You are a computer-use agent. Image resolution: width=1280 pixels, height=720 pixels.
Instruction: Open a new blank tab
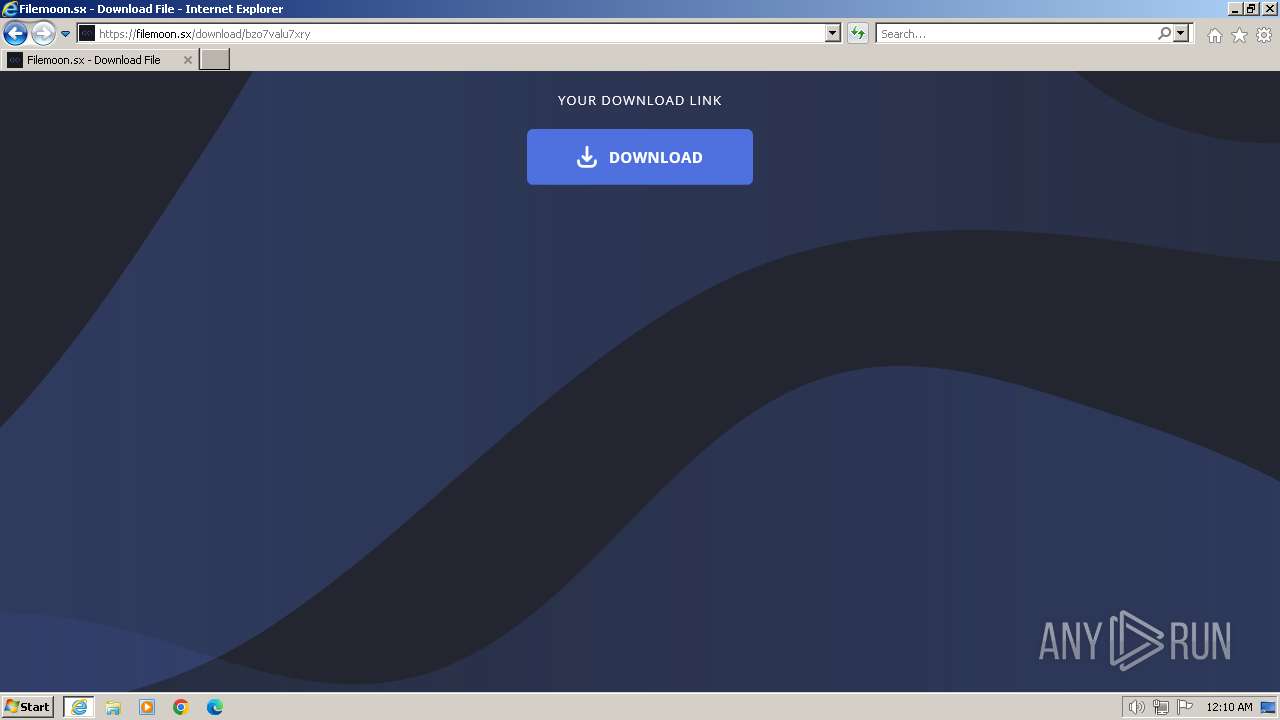[x=215, y=60]
